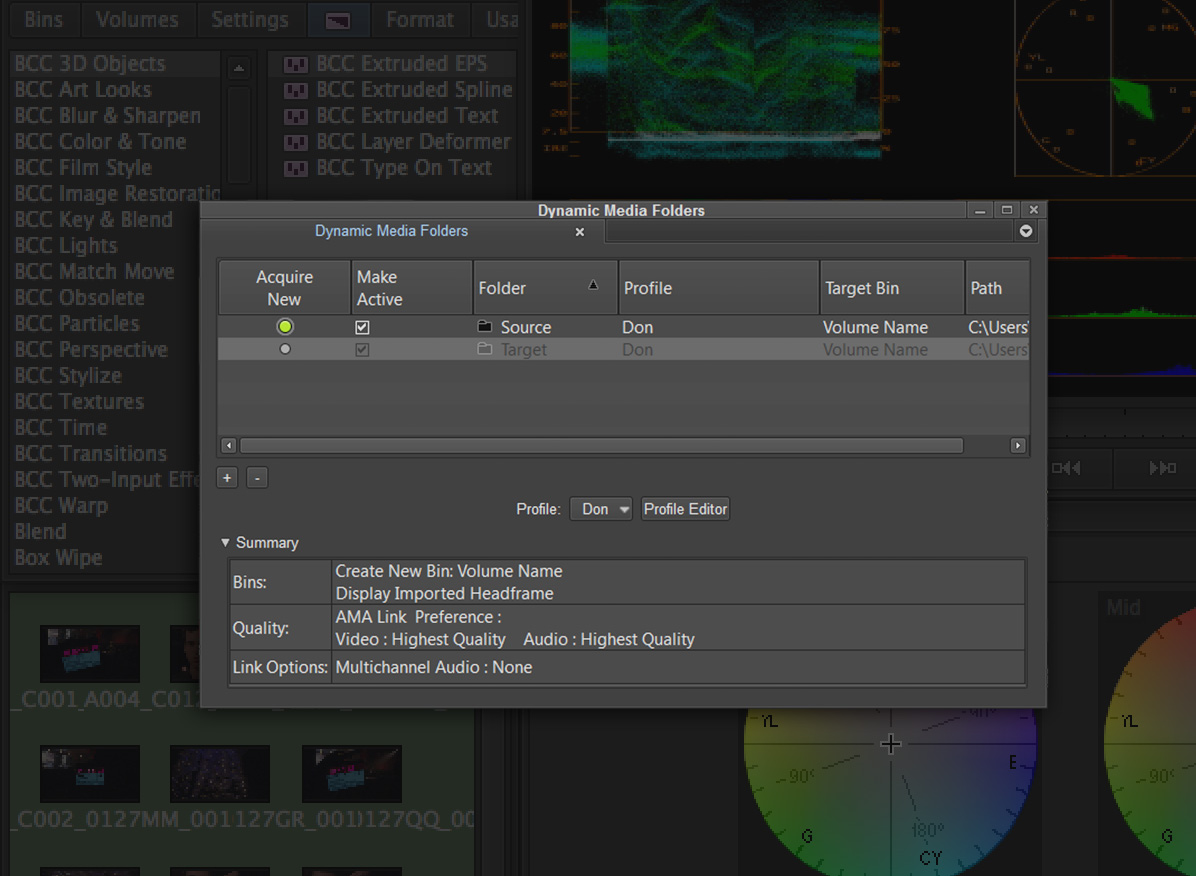This screenshot has height=876, width=1196.
Task: Select the C002_0127MM clip thumbnail in the bin
Action: [90, 774]
